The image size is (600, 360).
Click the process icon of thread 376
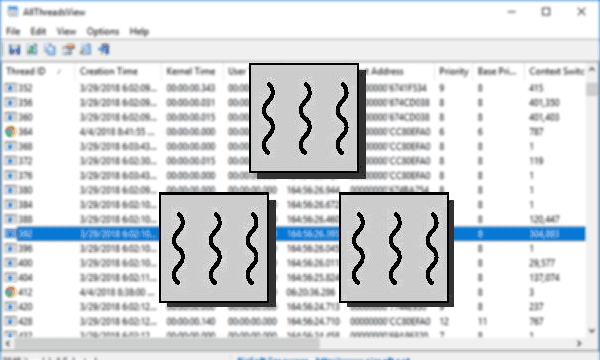point(11,175)
